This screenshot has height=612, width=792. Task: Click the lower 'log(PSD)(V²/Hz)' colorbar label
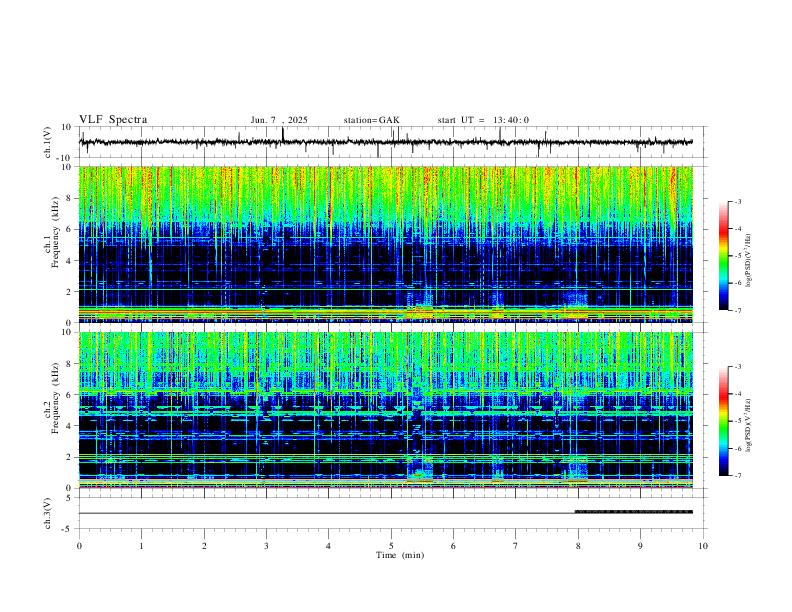click(749, 425)
